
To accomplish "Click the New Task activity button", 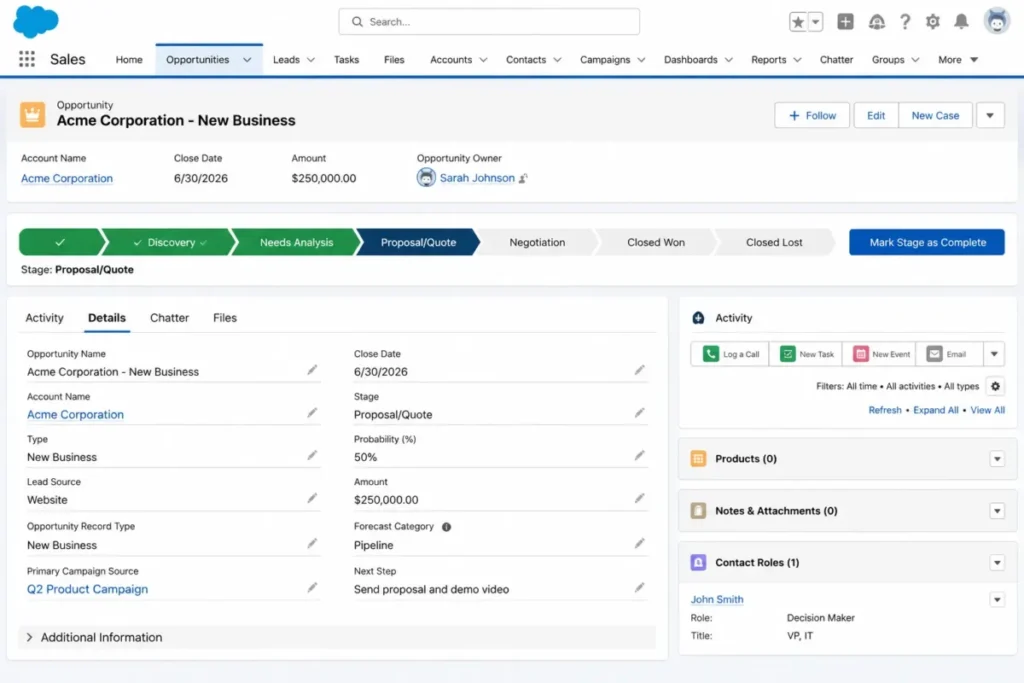I will [x=806, y=354].
